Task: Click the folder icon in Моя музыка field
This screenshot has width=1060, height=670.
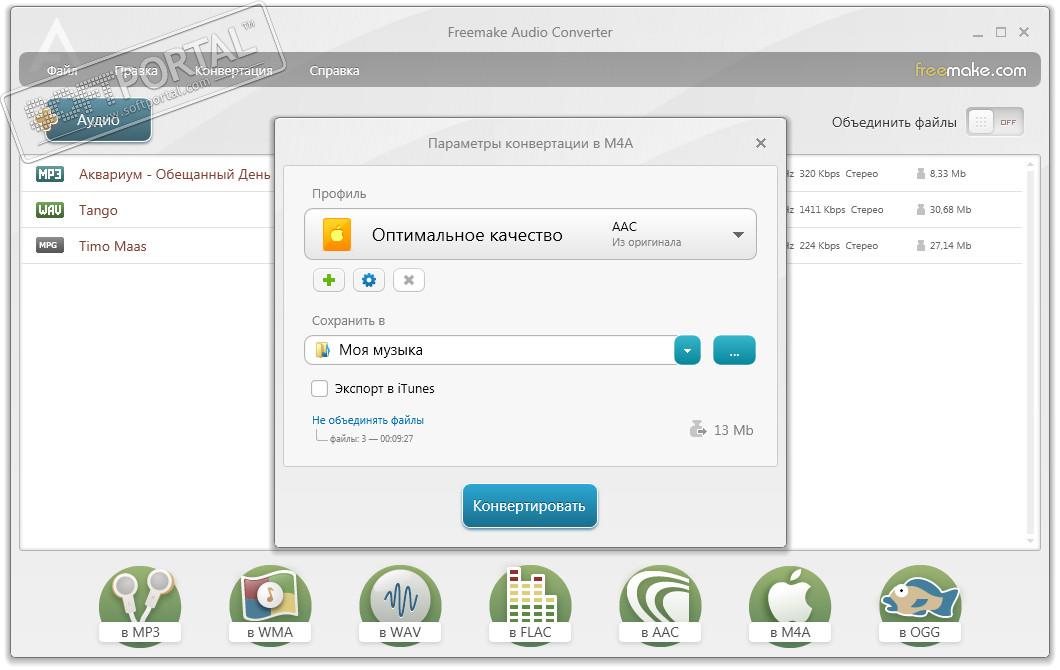Action: (x=323, y=350)
